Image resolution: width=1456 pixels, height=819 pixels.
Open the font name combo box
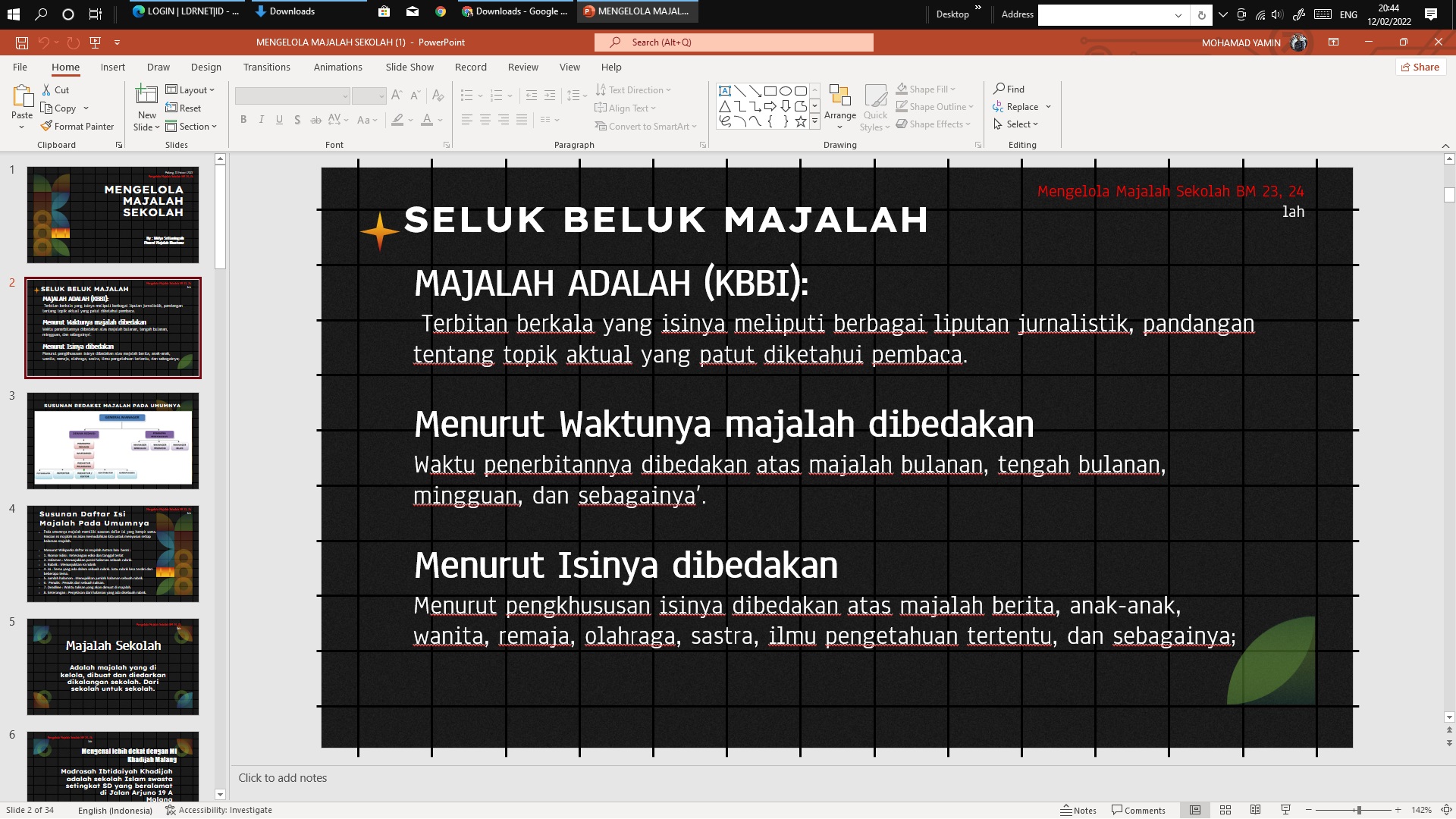[292, 96]
